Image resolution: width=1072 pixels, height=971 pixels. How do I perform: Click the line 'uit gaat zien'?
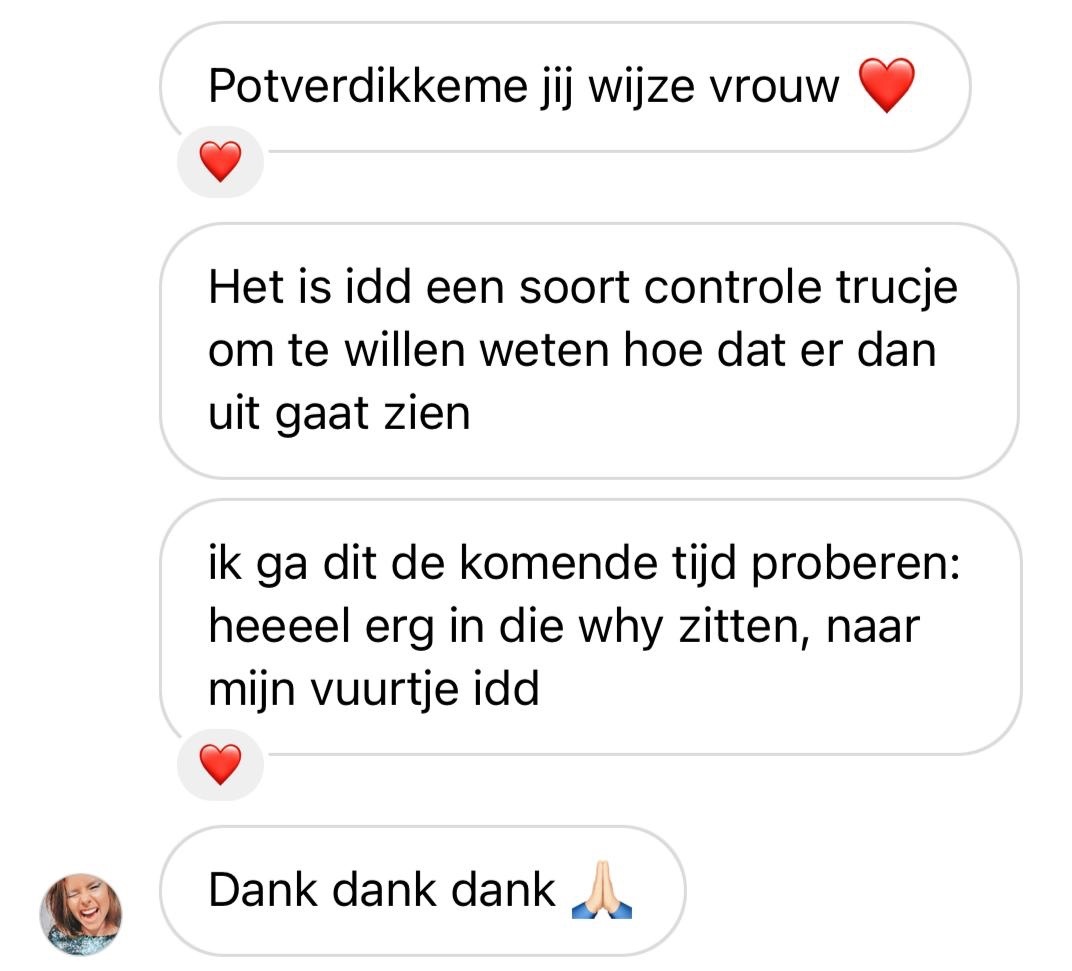point(339,414)
